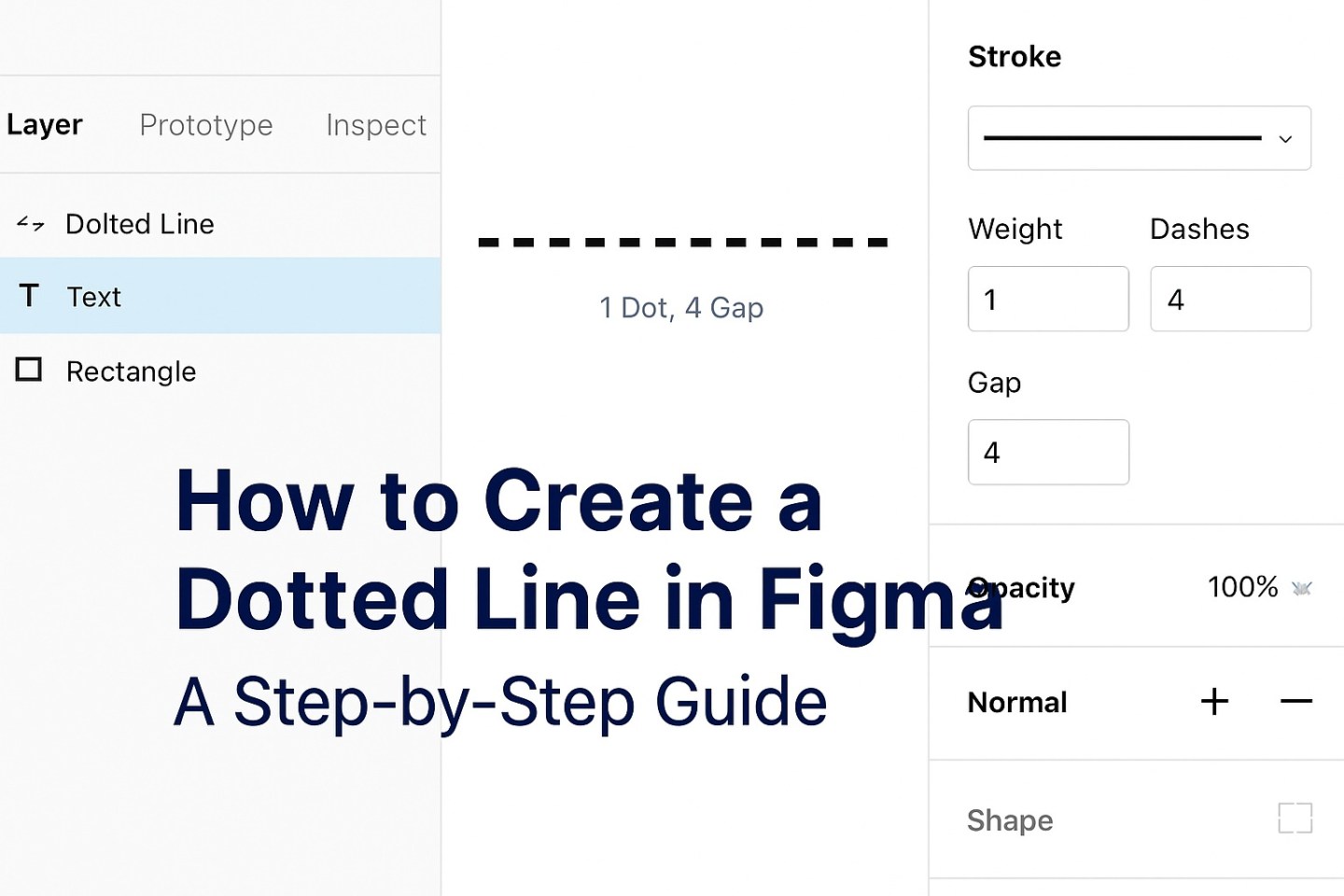Viewport: 1344px width, 896px height.
Task: Click the 100% Opacity value control
Action: pyautogui.click(x=1242, y=588)
